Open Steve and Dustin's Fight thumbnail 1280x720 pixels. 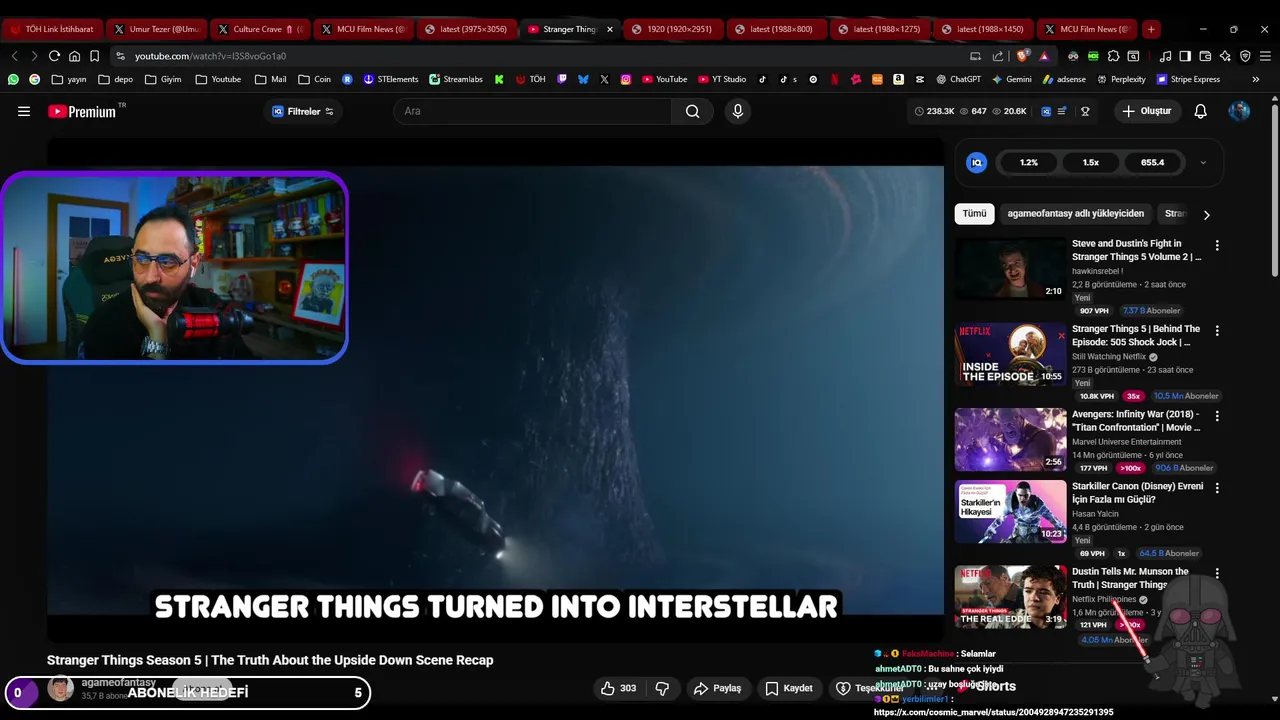[1010, 269]
